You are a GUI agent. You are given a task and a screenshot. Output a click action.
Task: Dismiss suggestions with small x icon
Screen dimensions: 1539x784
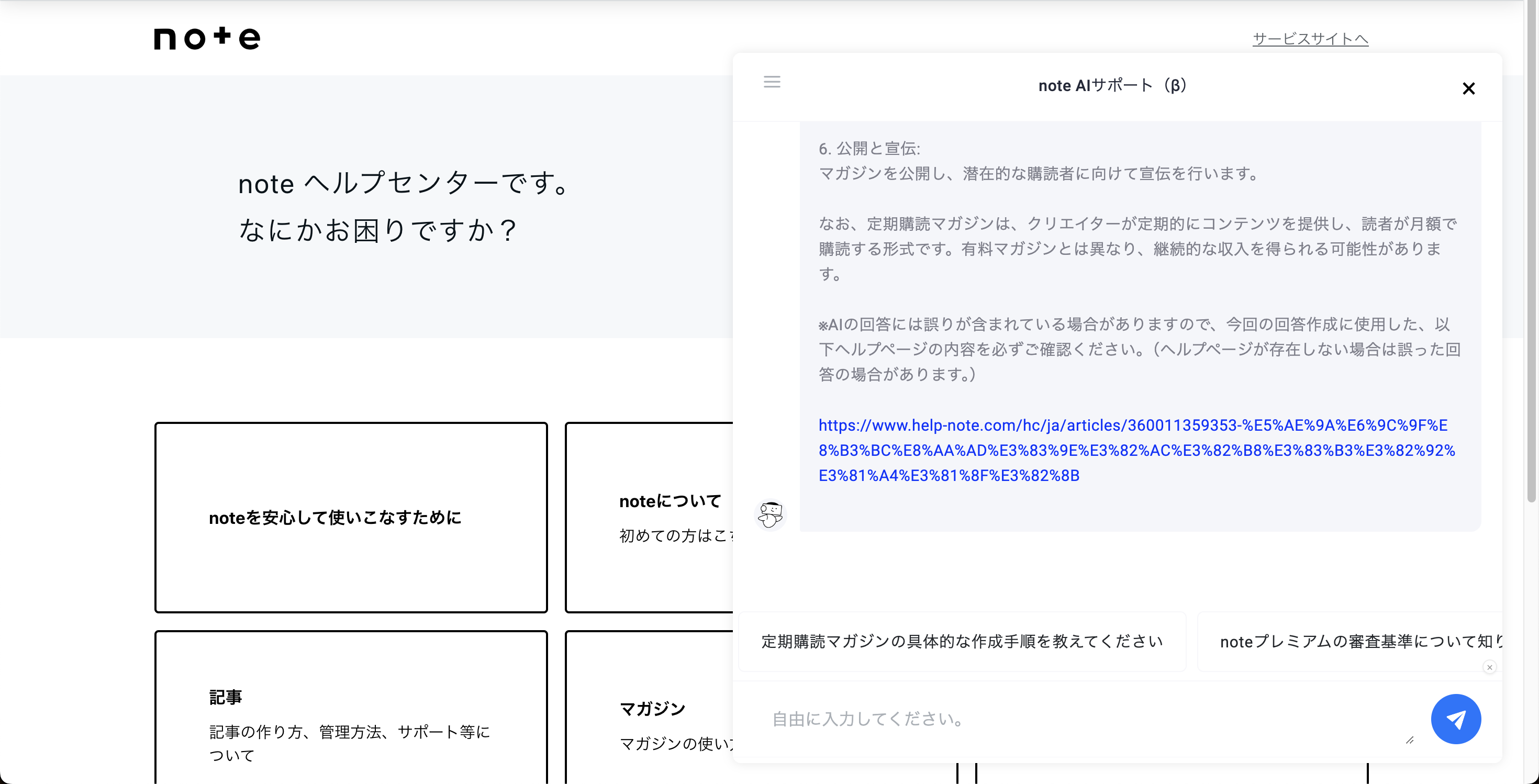pyautogui.click(x=1489, y=667)
